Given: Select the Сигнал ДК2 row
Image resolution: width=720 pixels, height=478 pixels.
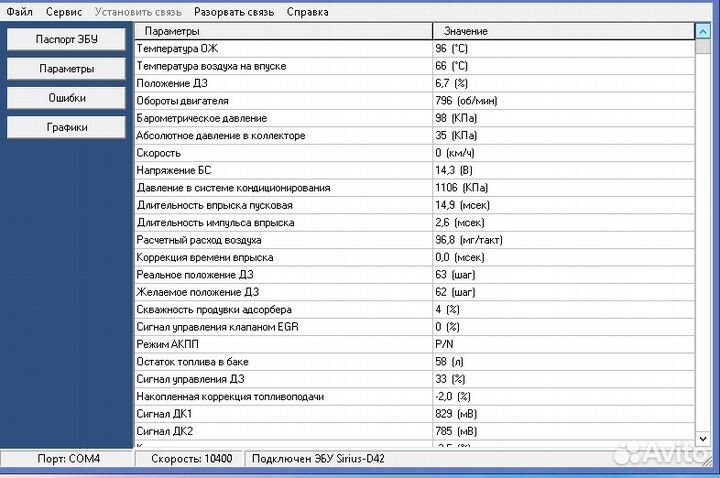Looking at the screenshot, I should tap(415, 432).
